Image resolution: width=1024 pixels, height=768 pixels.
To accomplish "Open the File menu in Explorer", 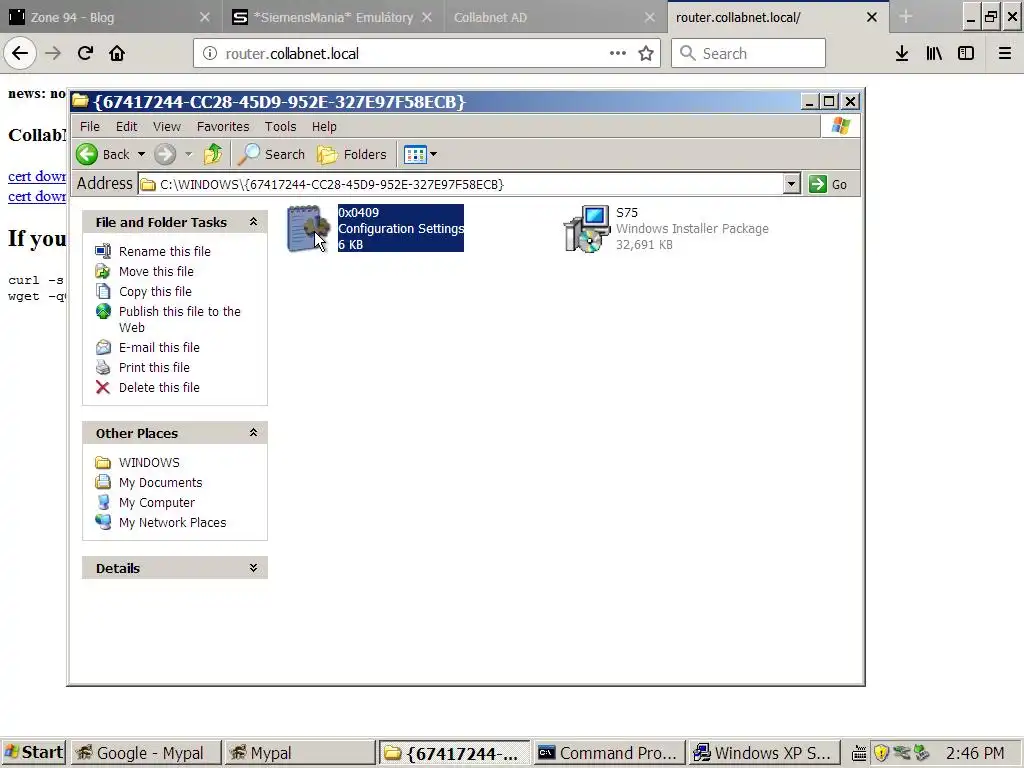I will coord(89,127).
